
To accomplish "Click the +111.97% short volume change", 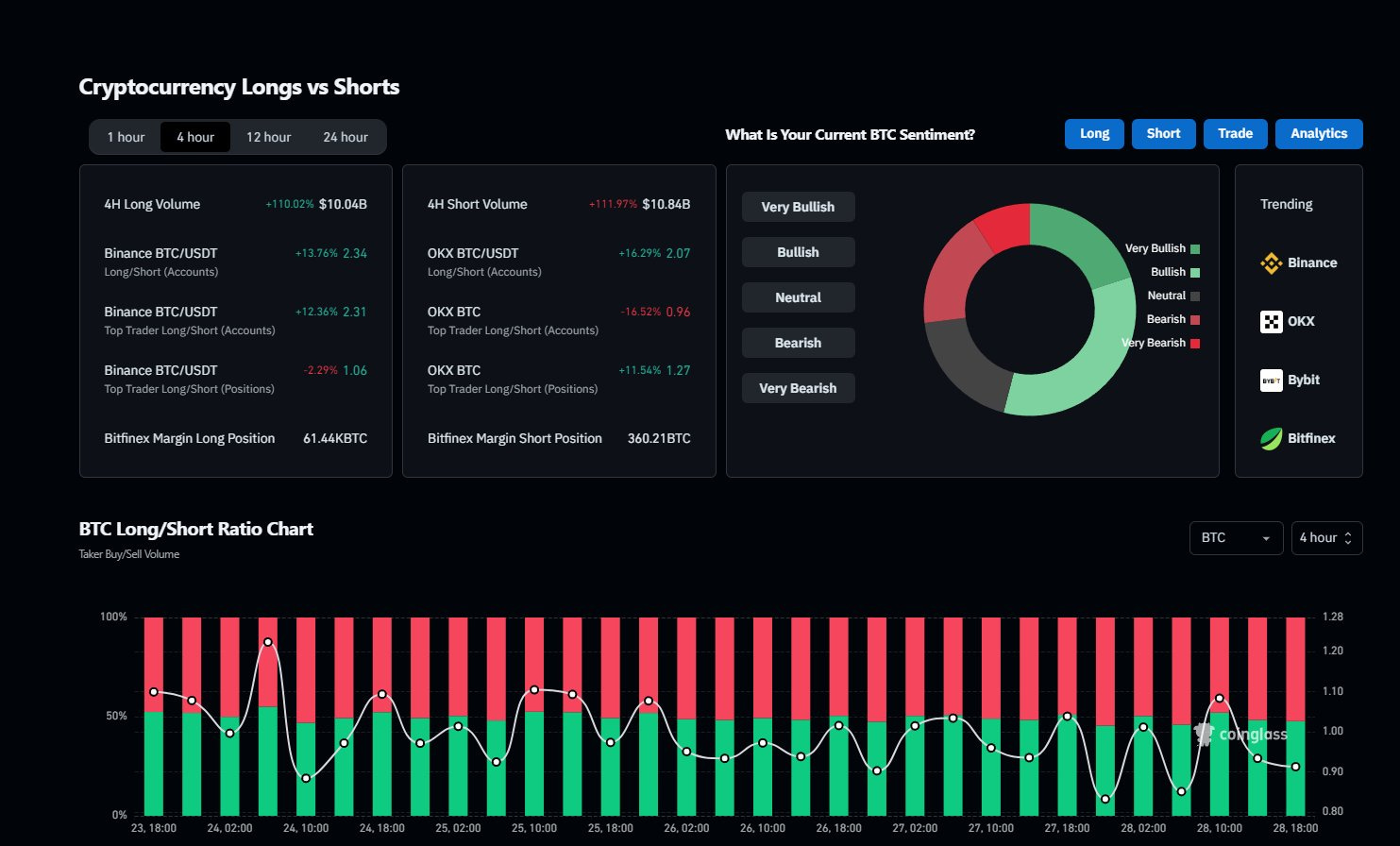I will point(613,205).
